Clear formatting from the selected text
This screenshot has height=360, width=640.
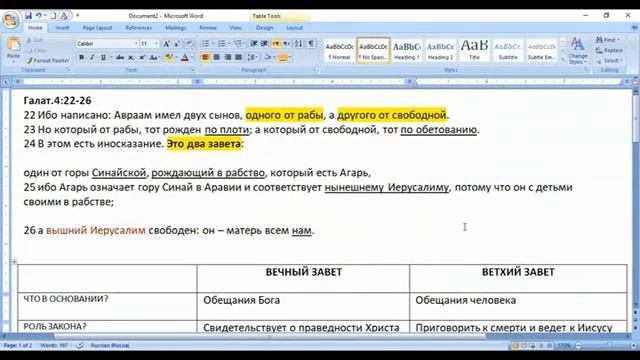pos(189,44)
